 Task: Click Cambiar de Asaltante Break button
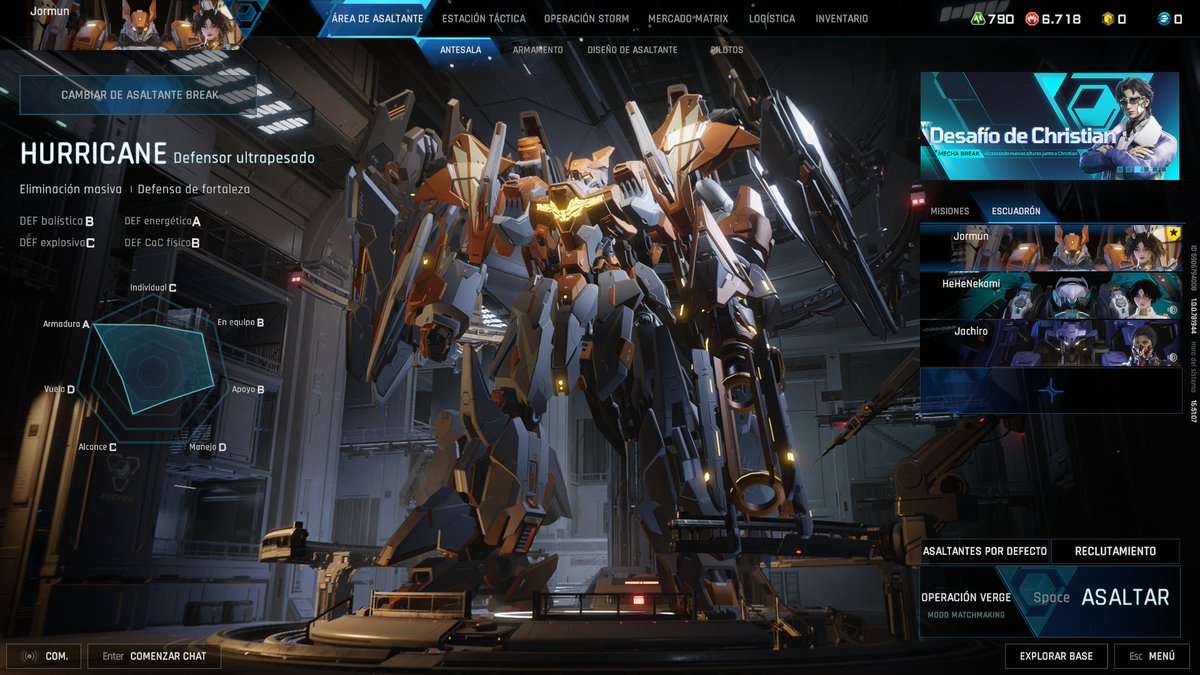click(138, 95)
